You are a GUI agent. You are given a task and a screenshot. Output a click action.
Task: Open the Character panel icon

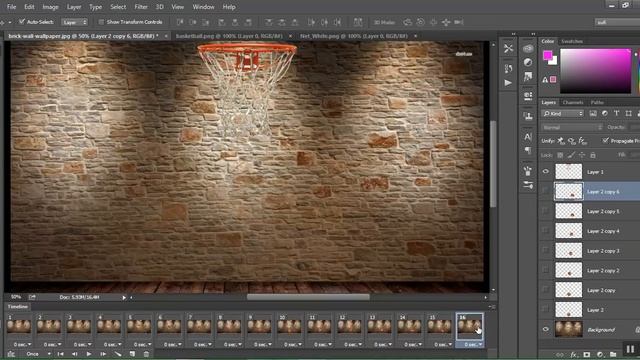pyautogui.click(x=528, y=137)
